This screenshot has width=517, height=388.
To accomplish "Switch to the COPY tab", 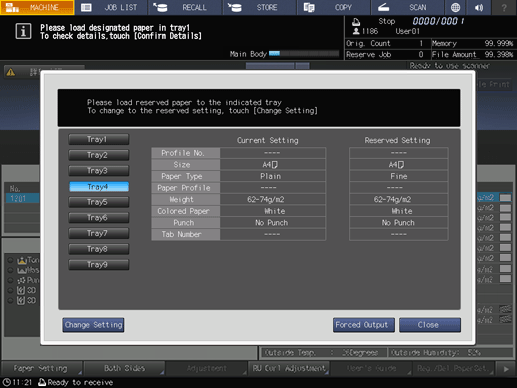I will [334, 7].
